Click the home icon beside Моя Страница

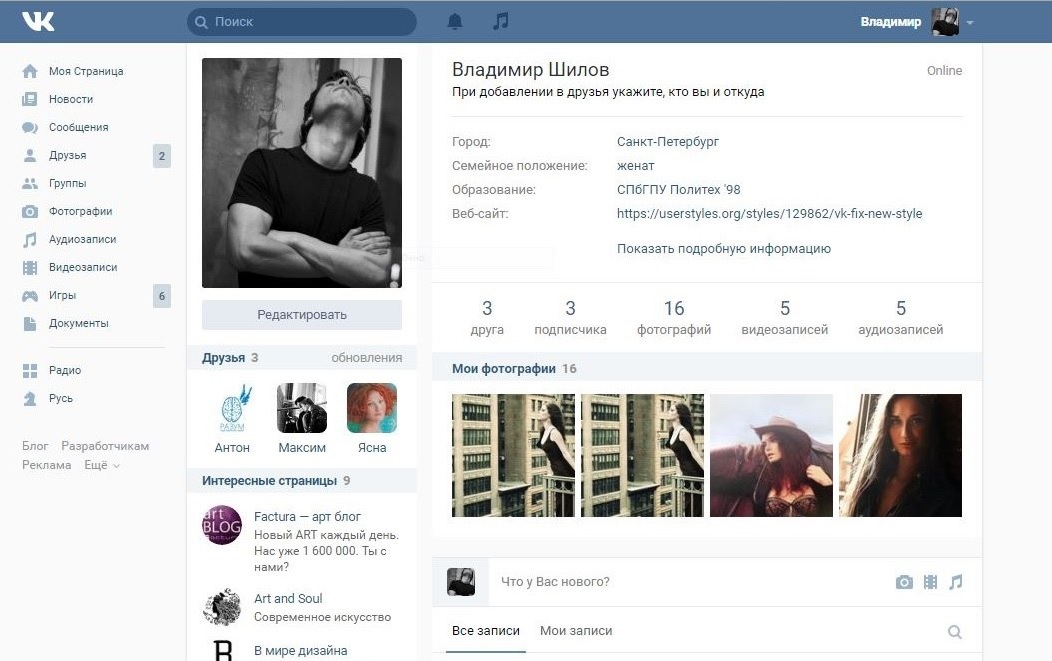coord(30,71)
